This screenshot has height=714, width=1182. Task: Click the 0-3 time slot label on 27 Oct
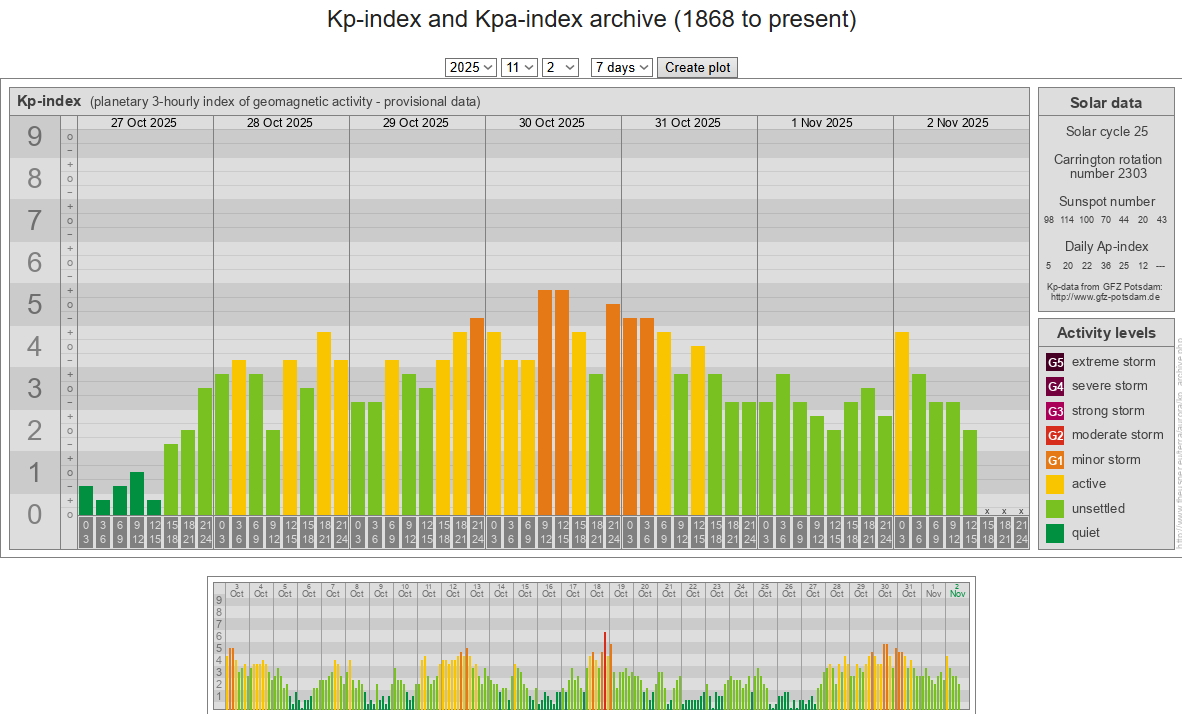(x=86, y=532)
